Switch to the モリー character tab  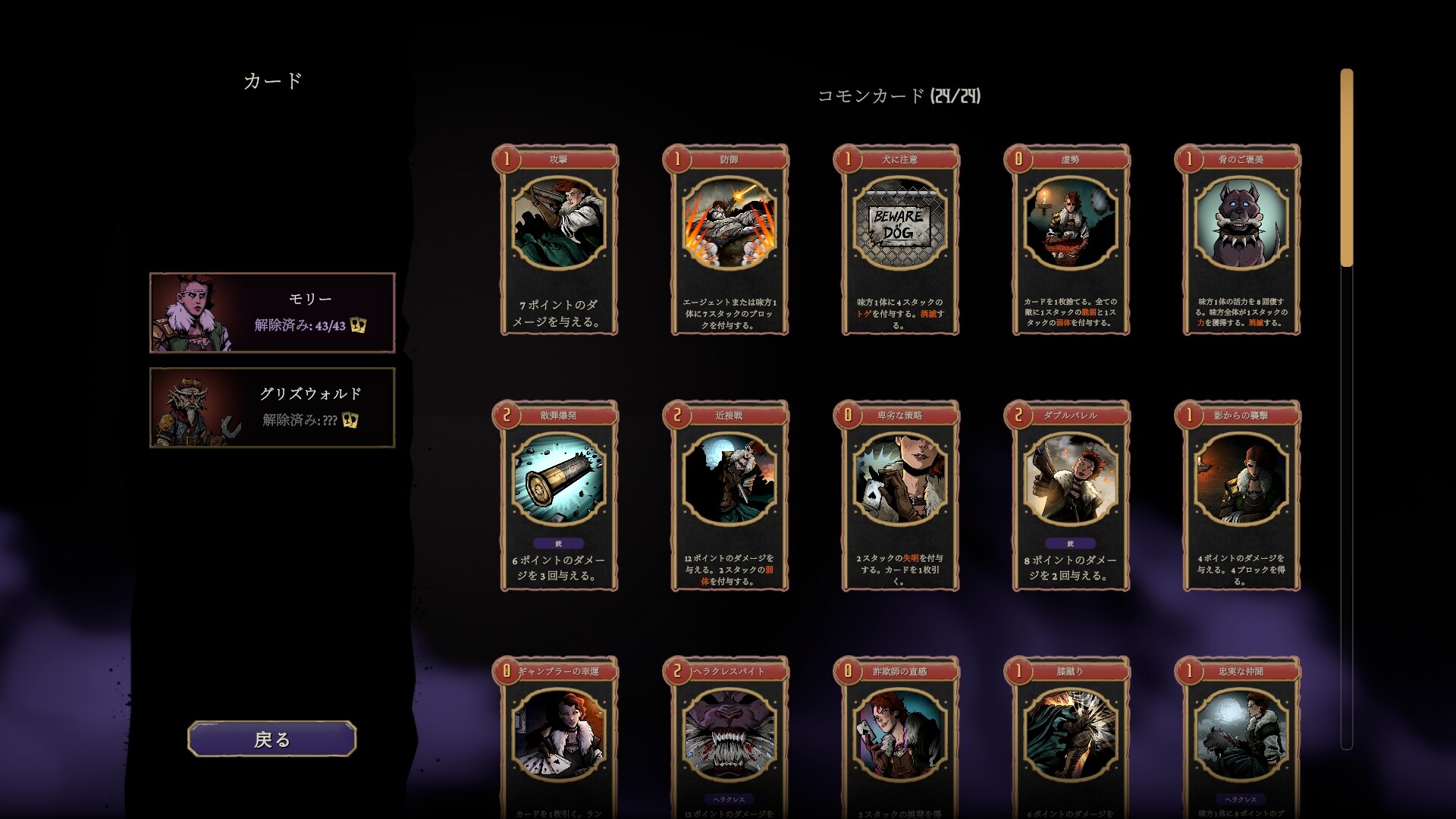[x=272, y=312]
